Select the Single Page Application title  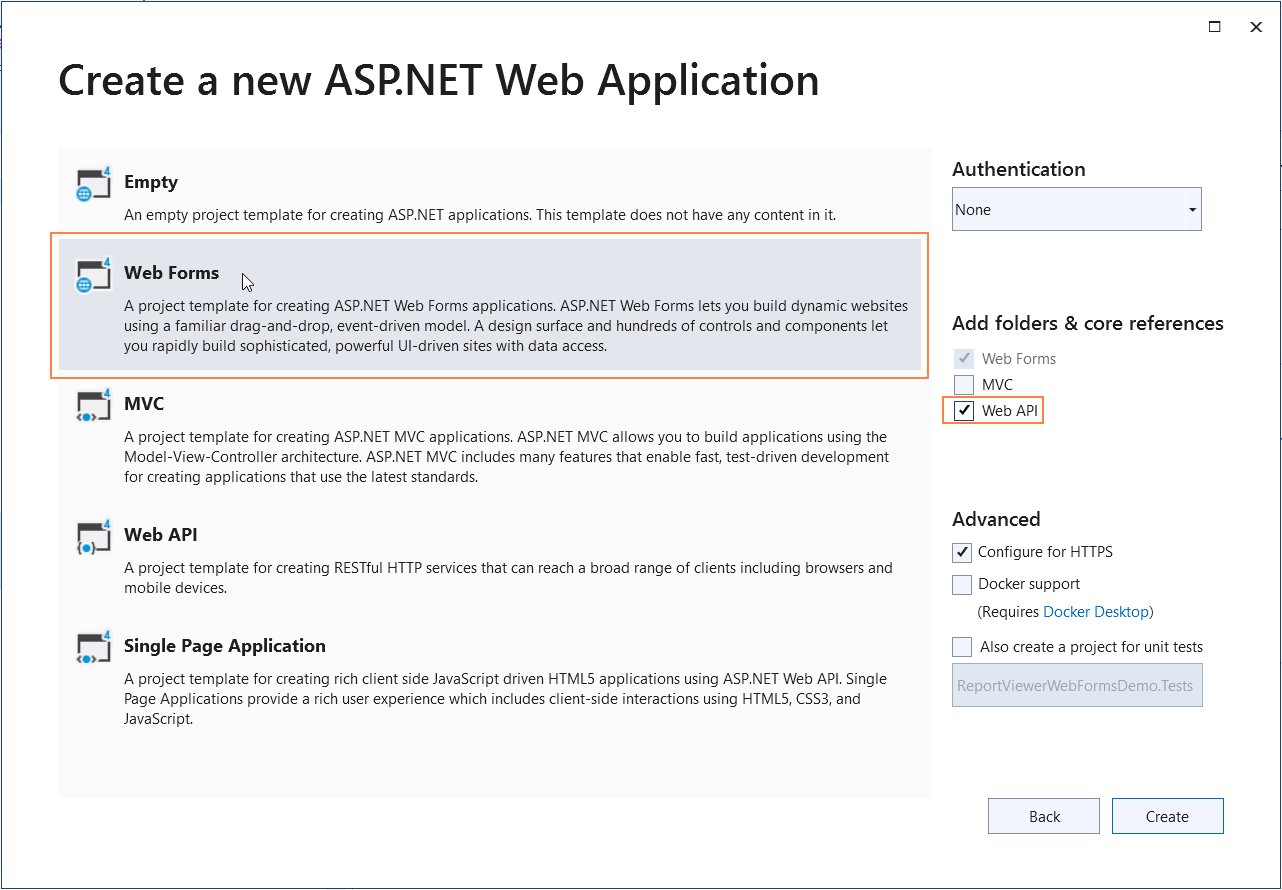225,646
